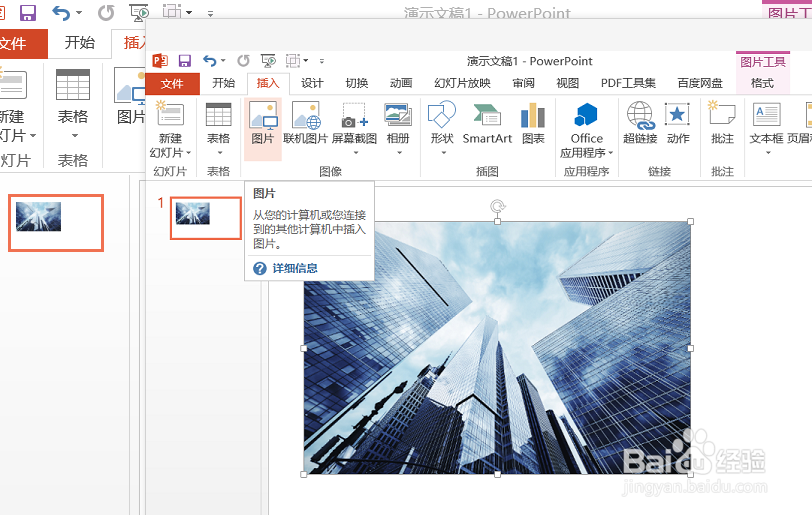Click slideshow start icon in background window
The width and height of the screenshot is (812, 515).
(139, 12)
